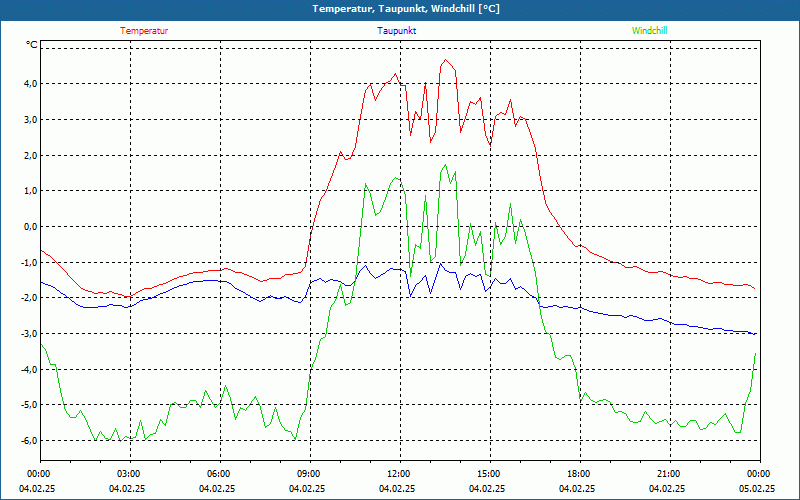Click the °C unit label on the y-axis
This screenshot has height=500, width=800.
coord(32,45)
